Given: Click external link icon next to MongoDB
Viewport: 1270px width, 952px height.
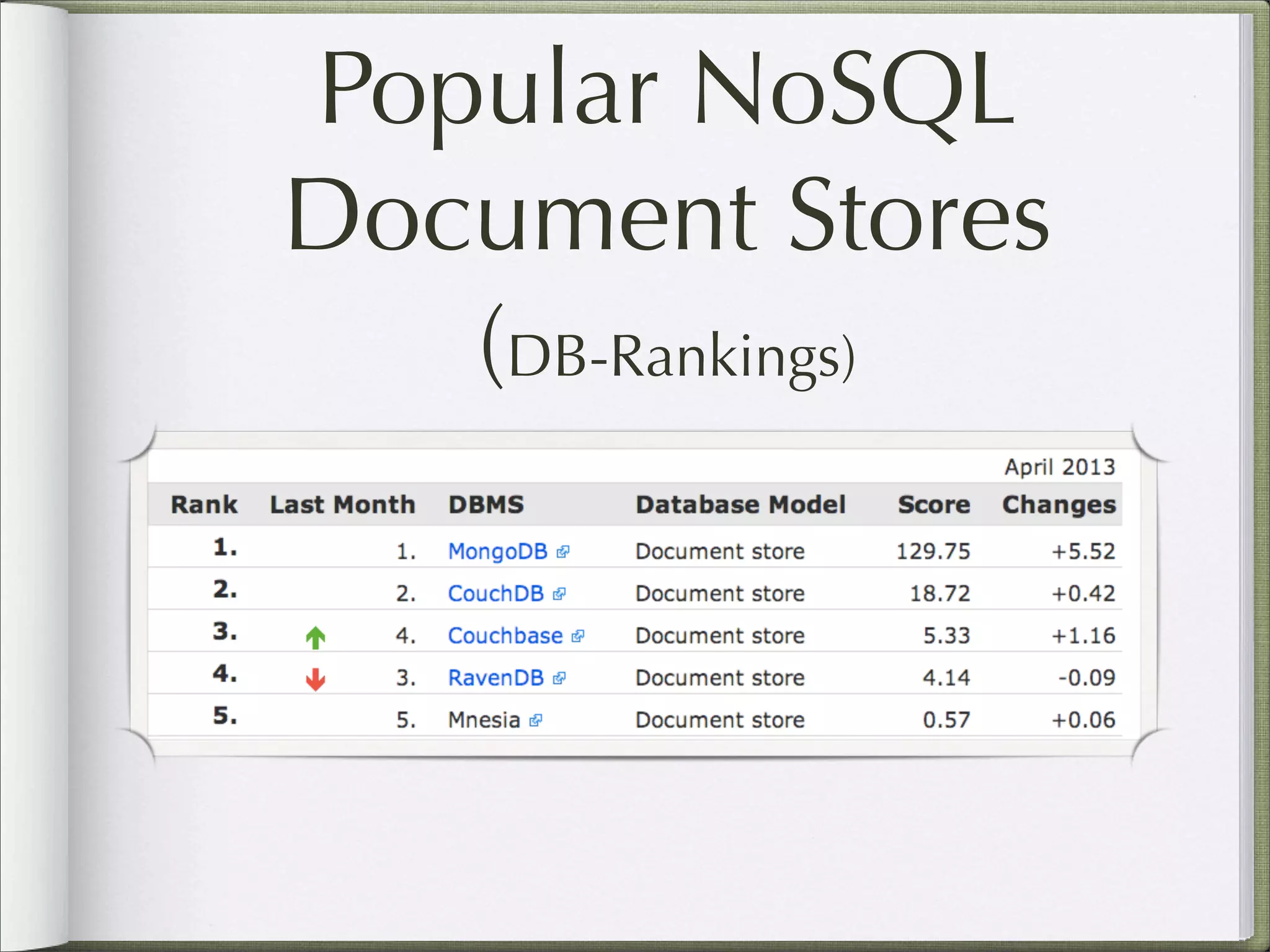Looking at the screenshot, I should click(x=563, y=552).
